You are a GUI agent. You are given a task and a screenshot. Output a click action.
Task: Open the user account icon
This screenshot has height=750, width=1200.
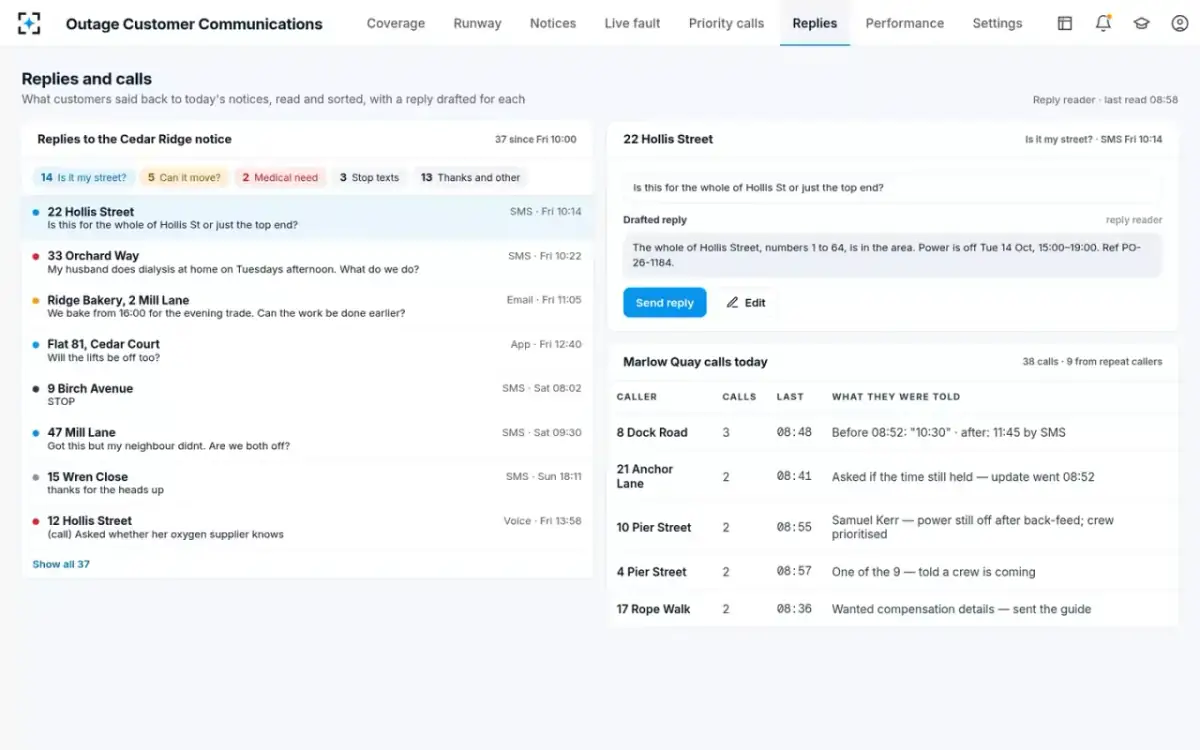coord(1179,23)
